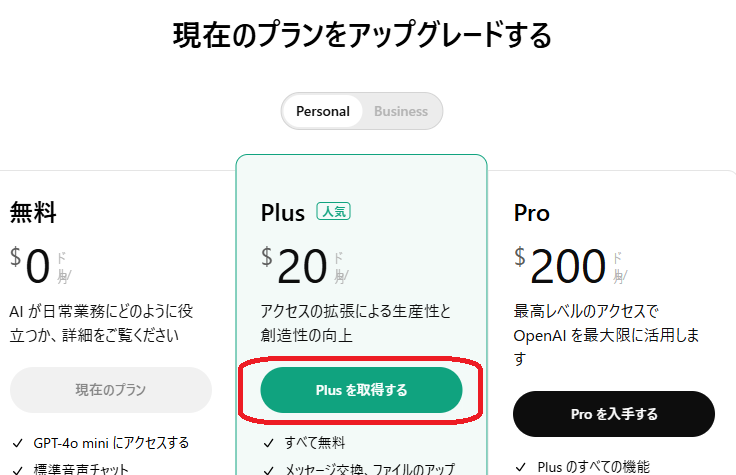This screenshot has height=475, width=736.
Task: Switch to the Business plans tab
Action: (400, 111)
